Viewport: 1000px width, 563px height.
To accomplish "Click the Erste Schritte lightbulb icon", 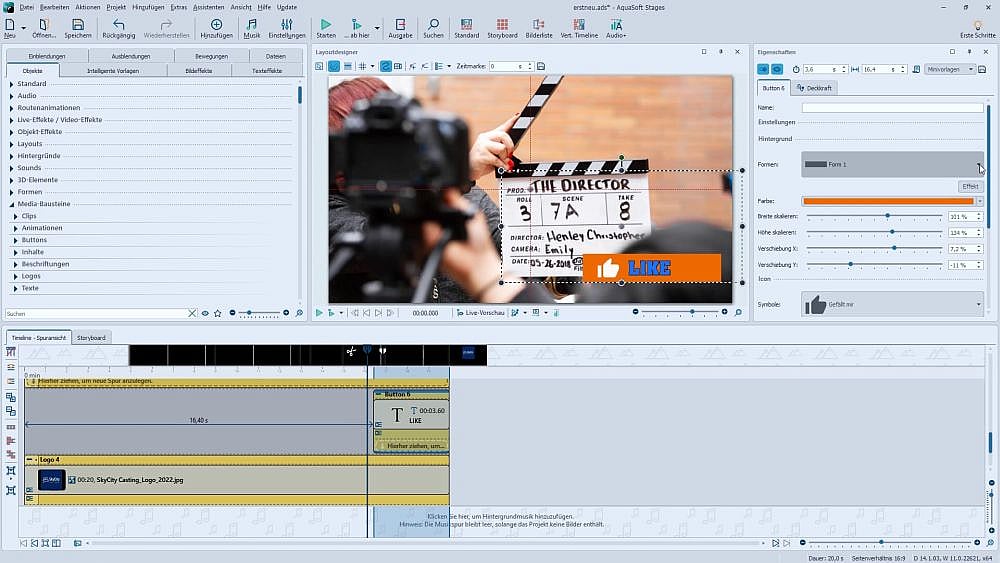I will point(977,24).
